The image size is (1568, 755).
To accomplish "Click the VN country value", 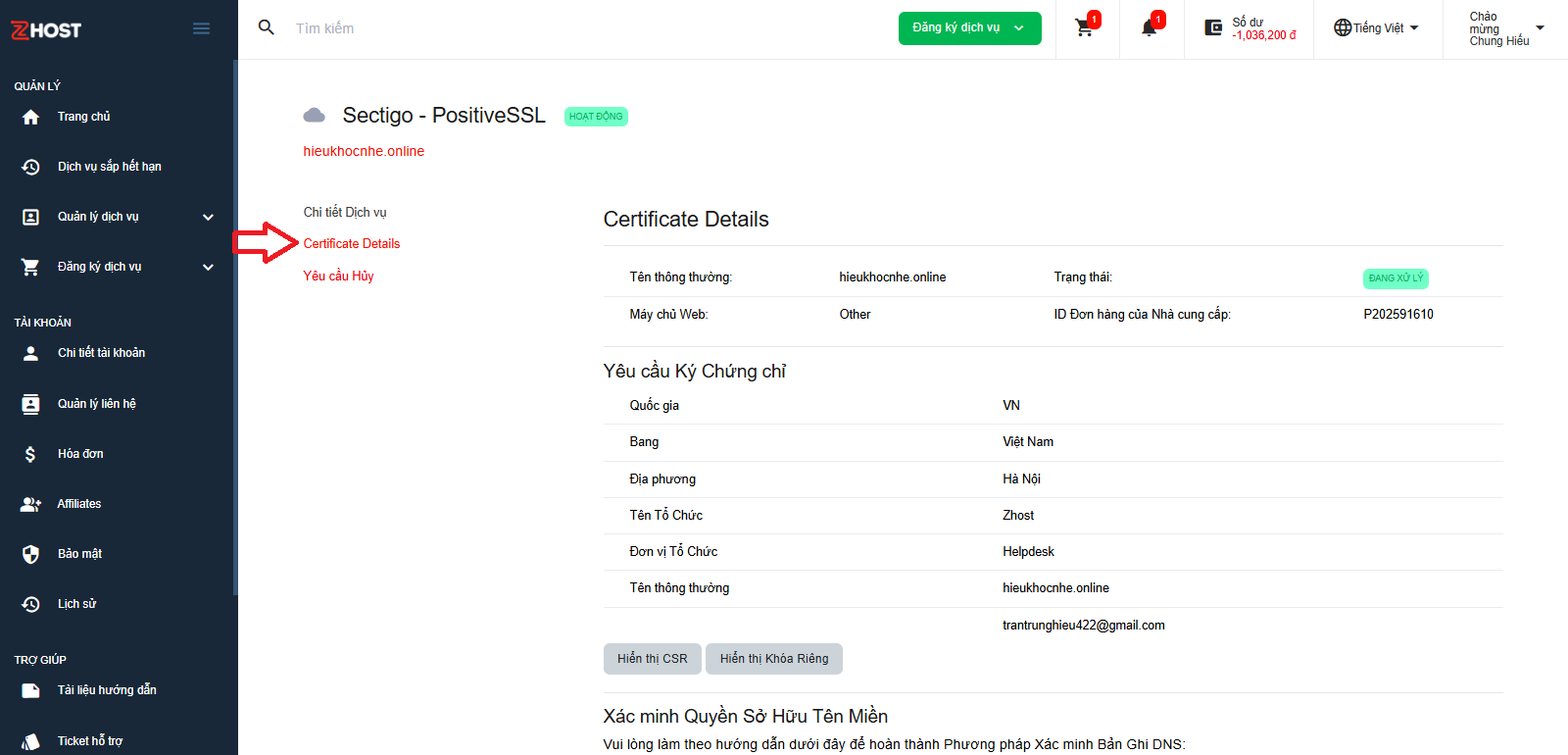I will 1011,406.
